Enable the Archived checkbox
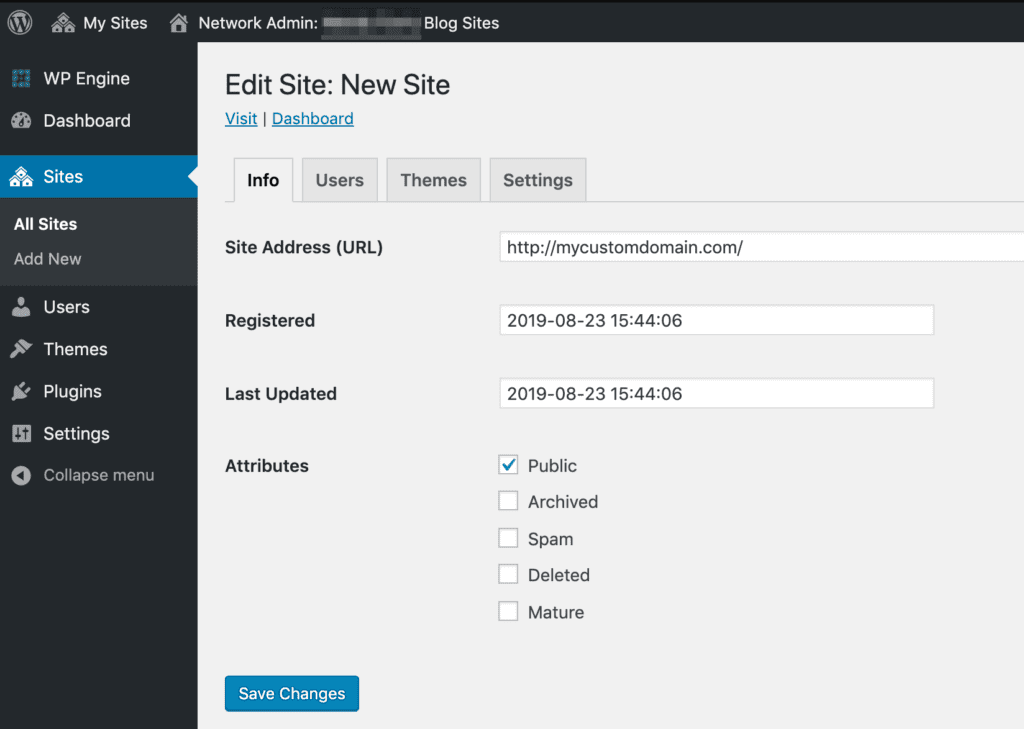 [509, 501]
